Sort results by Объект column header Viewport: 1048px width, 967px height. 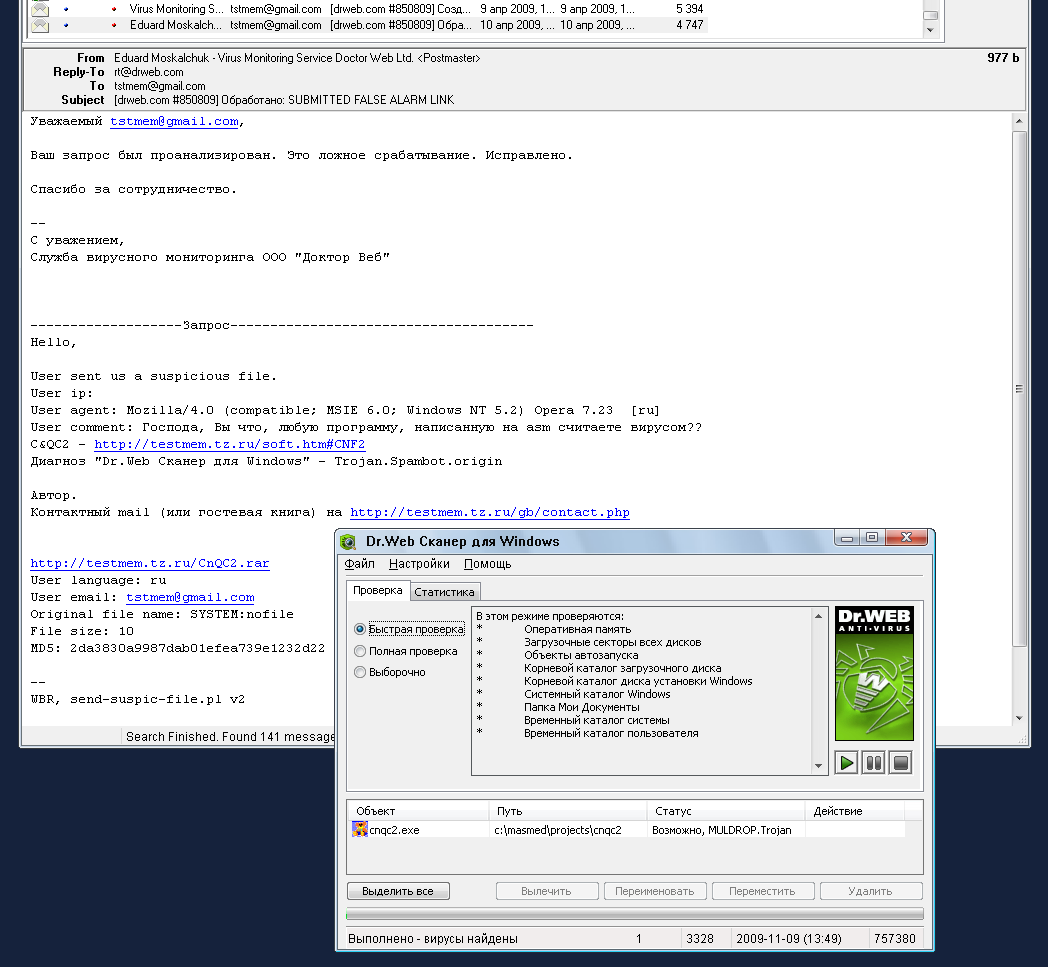click(418, 811)
